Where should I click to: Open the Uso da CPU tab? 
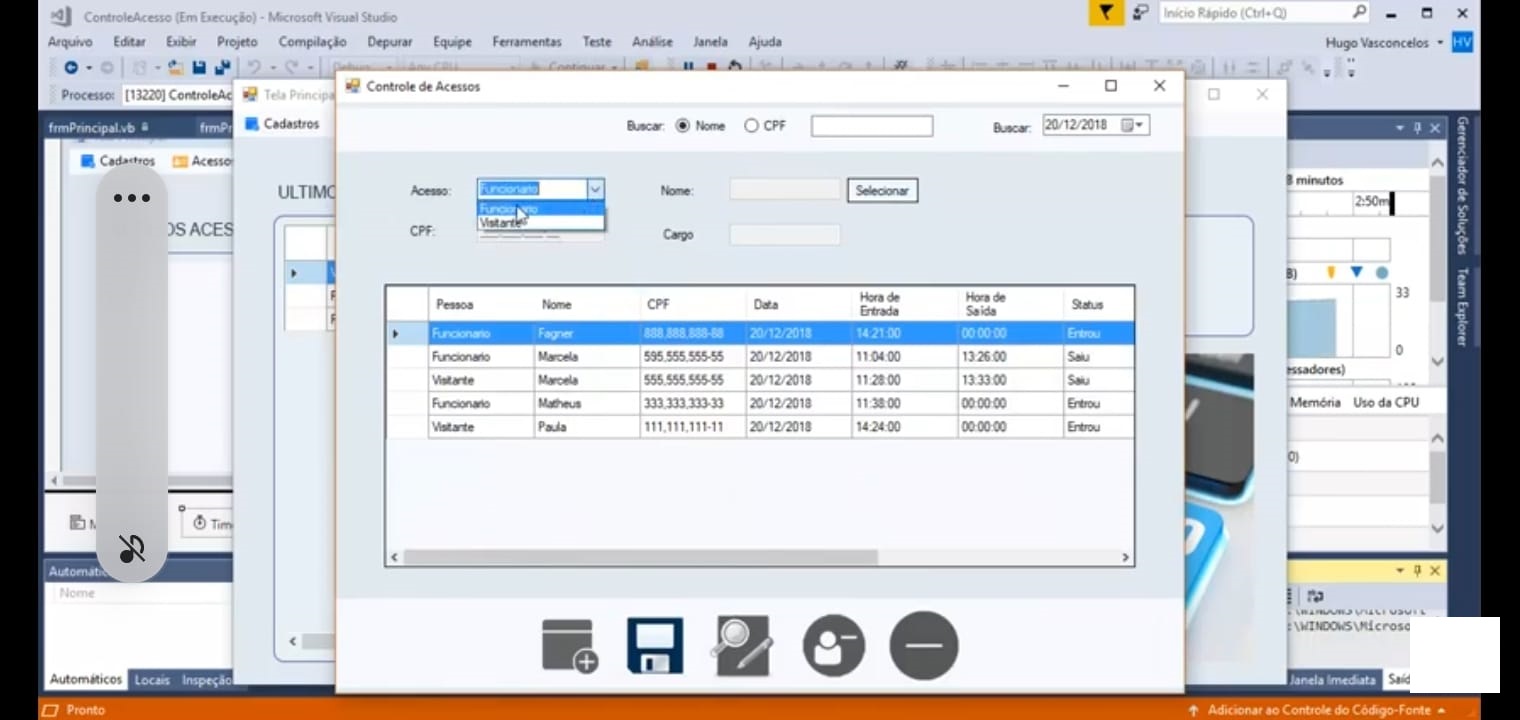pyautogui.click(x=1386, y=402)
